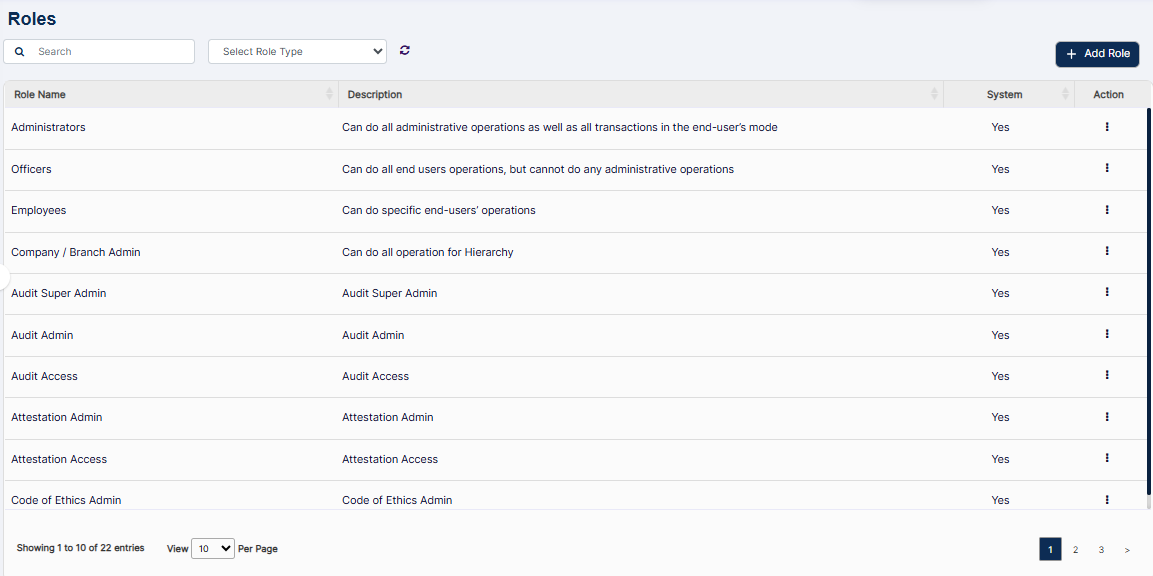Open the action menu for Administrators role
This screenshot has height=576, width=1153.
1107,127
